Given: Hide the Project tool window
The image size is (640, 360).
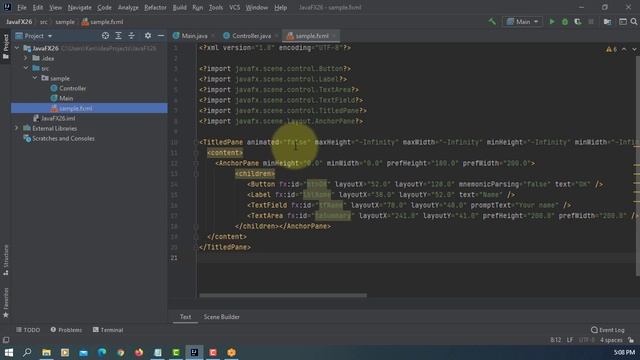Looking at the screenshot, I should click(x=161, y=36).
